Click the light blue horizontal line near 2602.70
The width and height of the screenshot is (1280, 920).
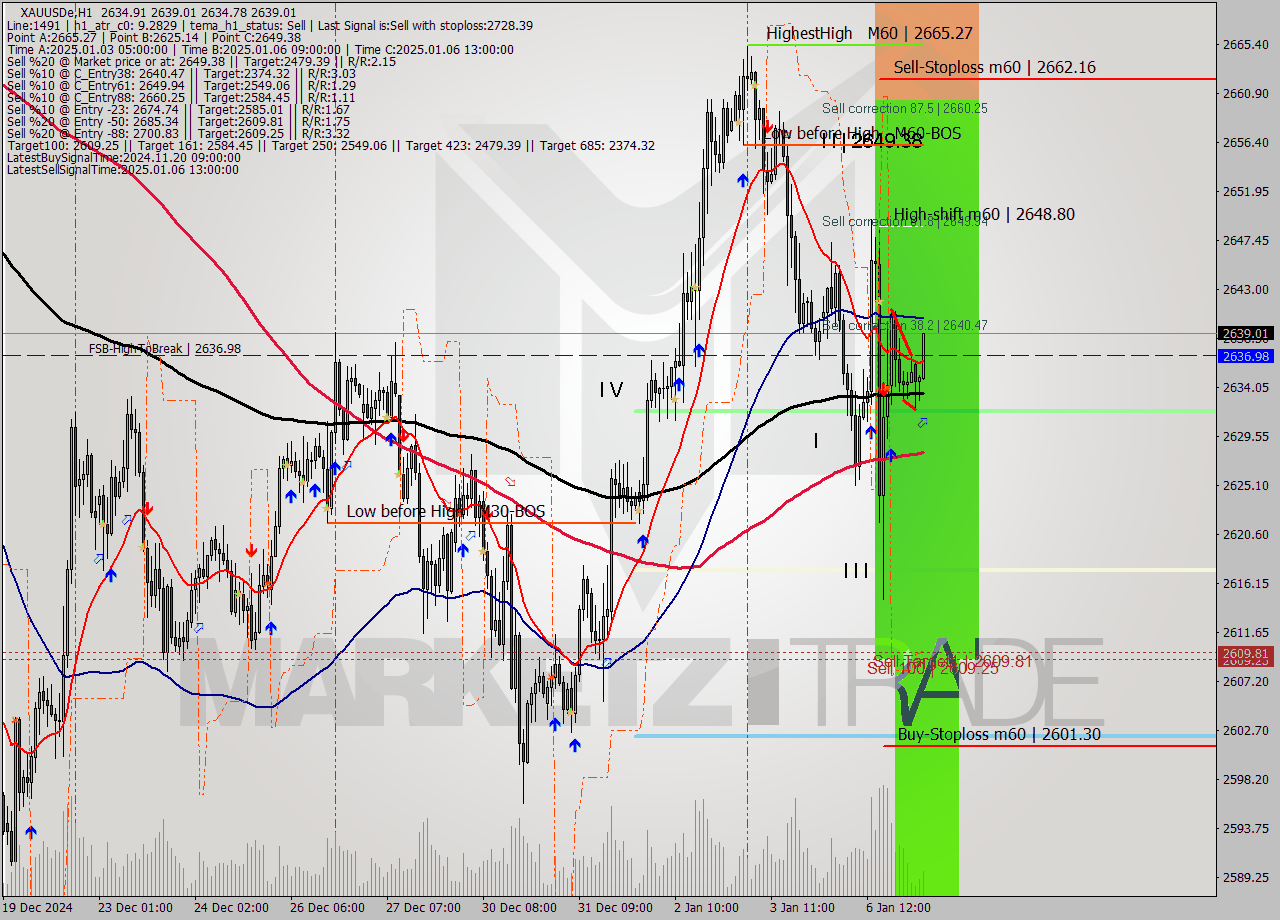pos(924,736)
